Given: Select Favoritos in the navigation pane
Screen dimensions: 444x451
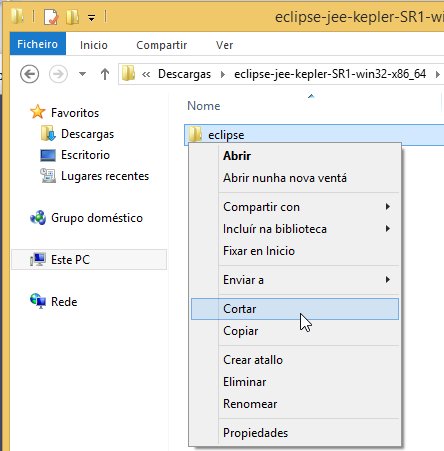Looking at the screenshot, I should pos(75,113).
